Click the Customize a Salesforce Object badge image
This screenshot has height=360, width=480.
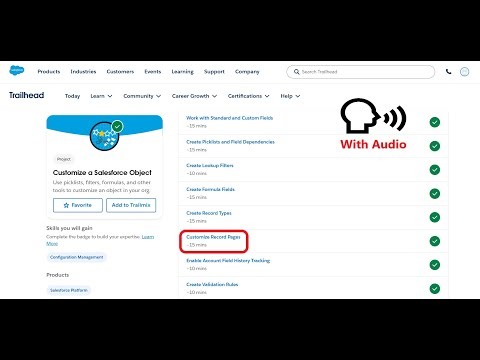point(105,136)
